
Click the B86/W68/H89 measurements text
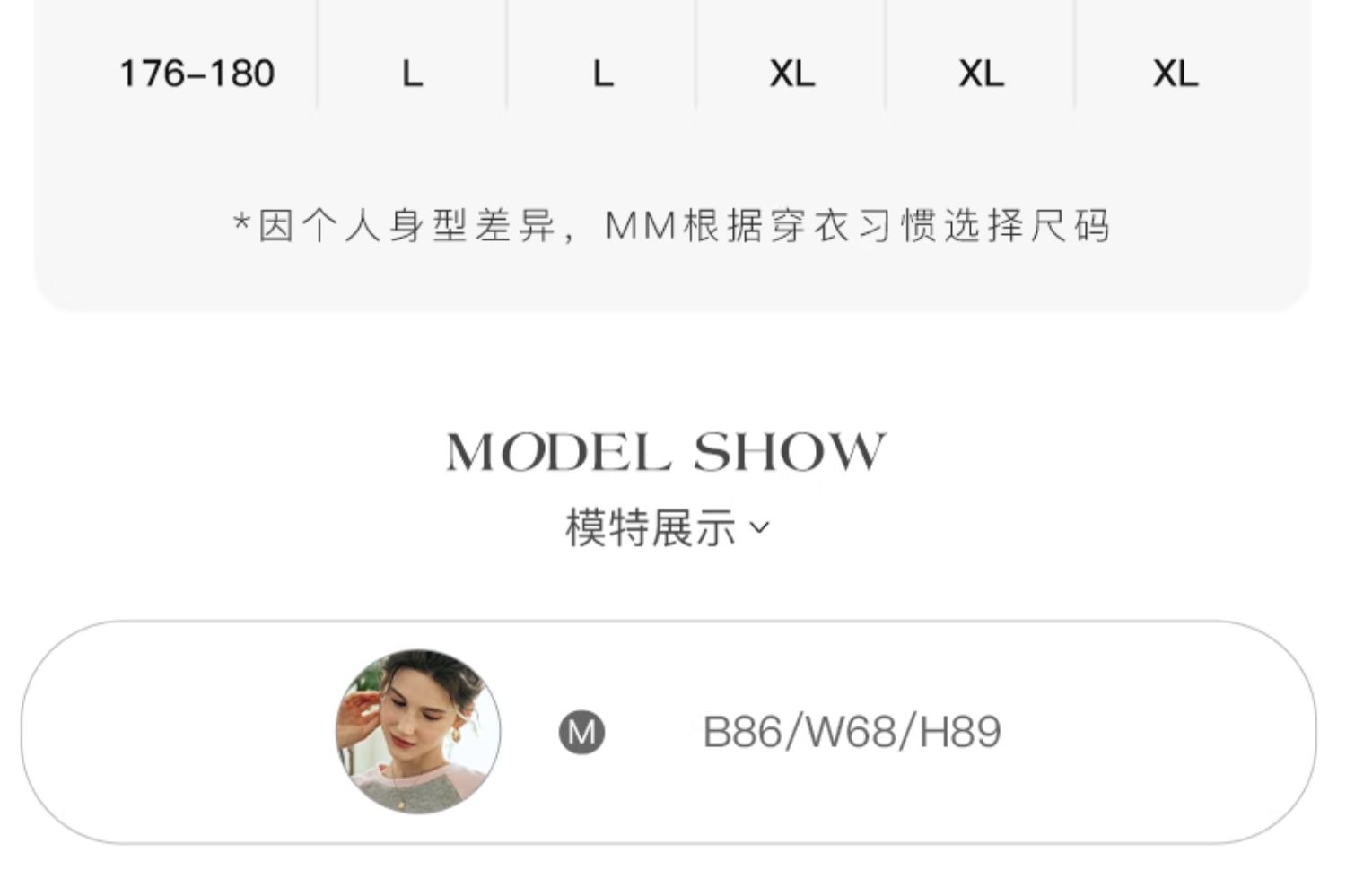pyautogui.click(x=852, y=732)
